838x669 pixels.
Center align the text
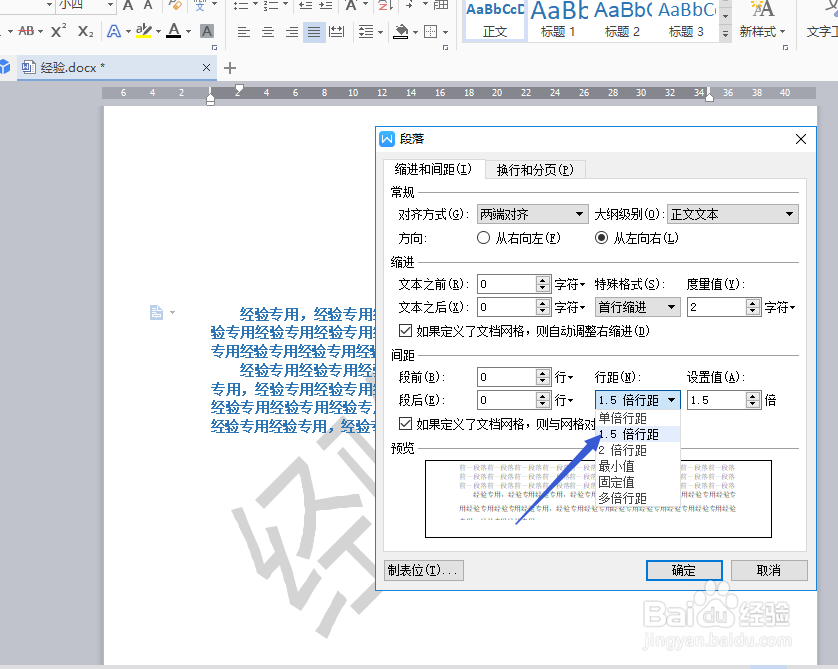coord(268,32)
